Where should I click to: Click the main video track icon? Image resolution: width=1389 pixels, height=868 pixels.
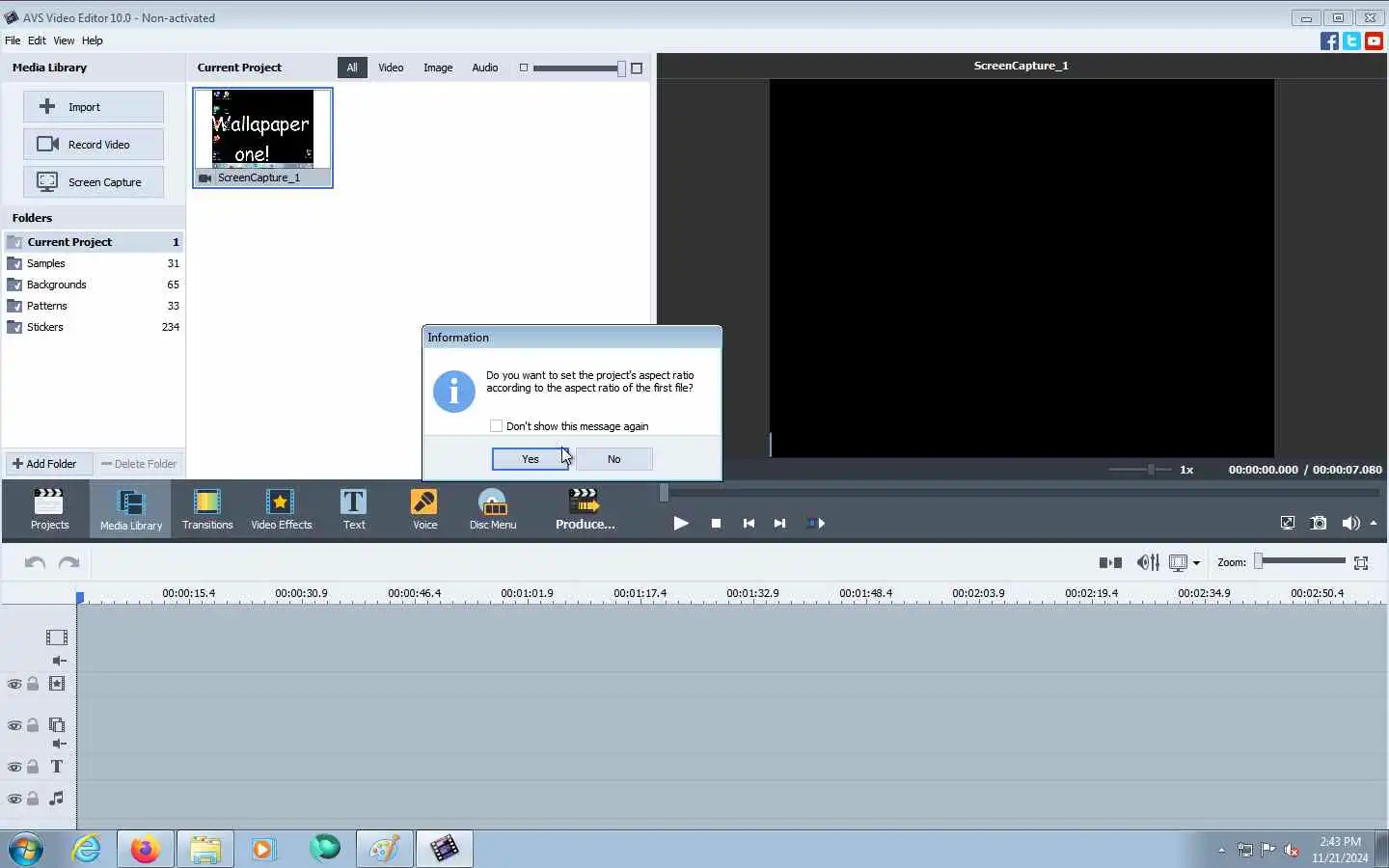pyautogui.click(x=57, y=637)
